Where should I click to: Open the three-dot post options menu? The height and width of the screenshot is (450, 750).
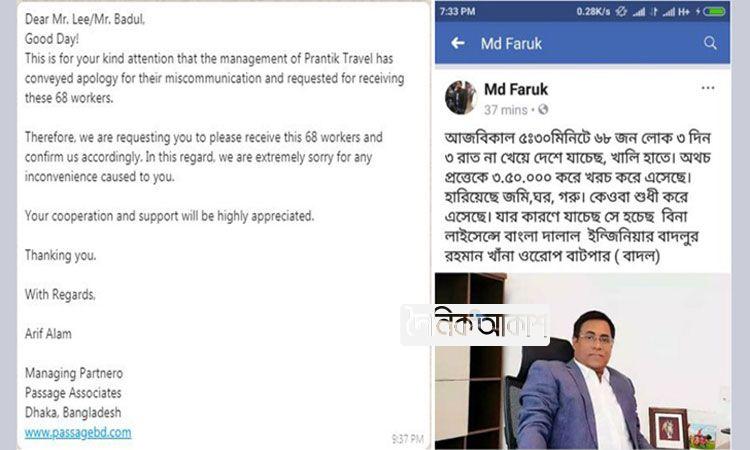pyautogui.click(x=708, y=88)
